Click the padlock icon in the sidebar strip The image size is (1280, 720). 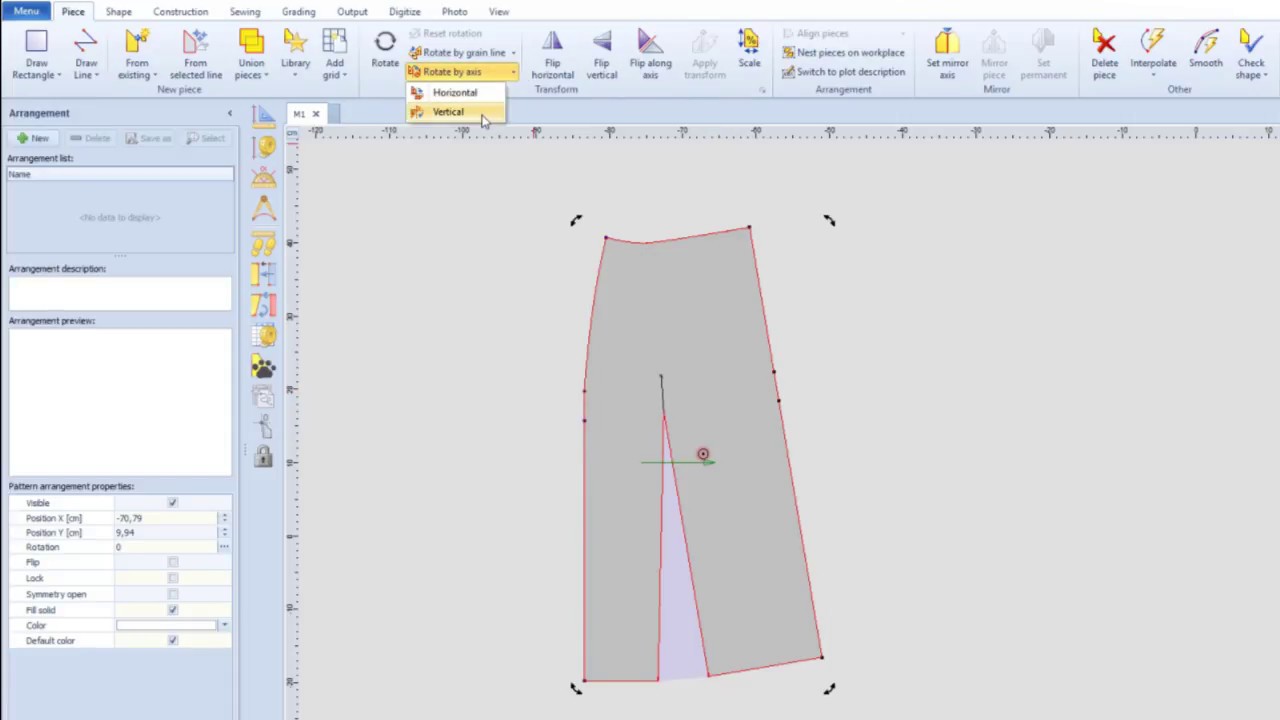[x=263, y=456]
